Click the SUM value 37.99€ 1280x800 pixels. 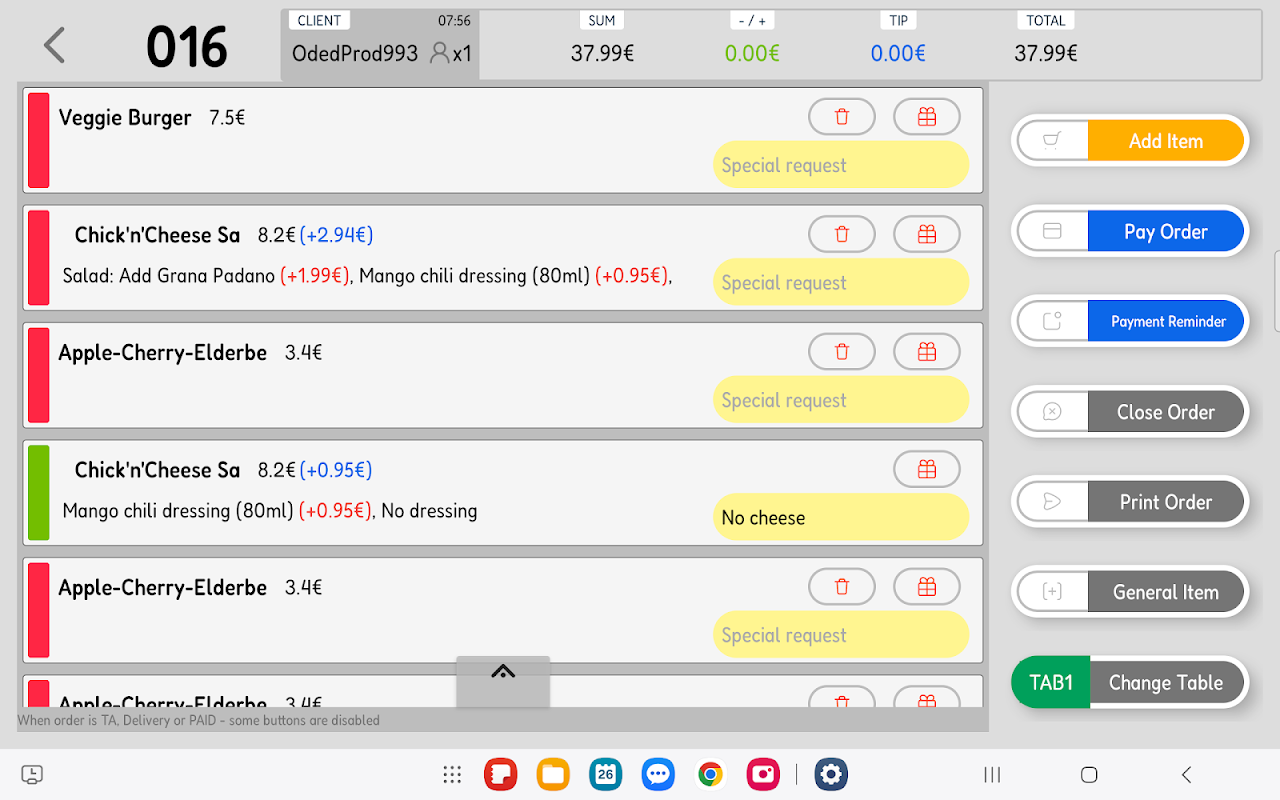click(602, 53)
